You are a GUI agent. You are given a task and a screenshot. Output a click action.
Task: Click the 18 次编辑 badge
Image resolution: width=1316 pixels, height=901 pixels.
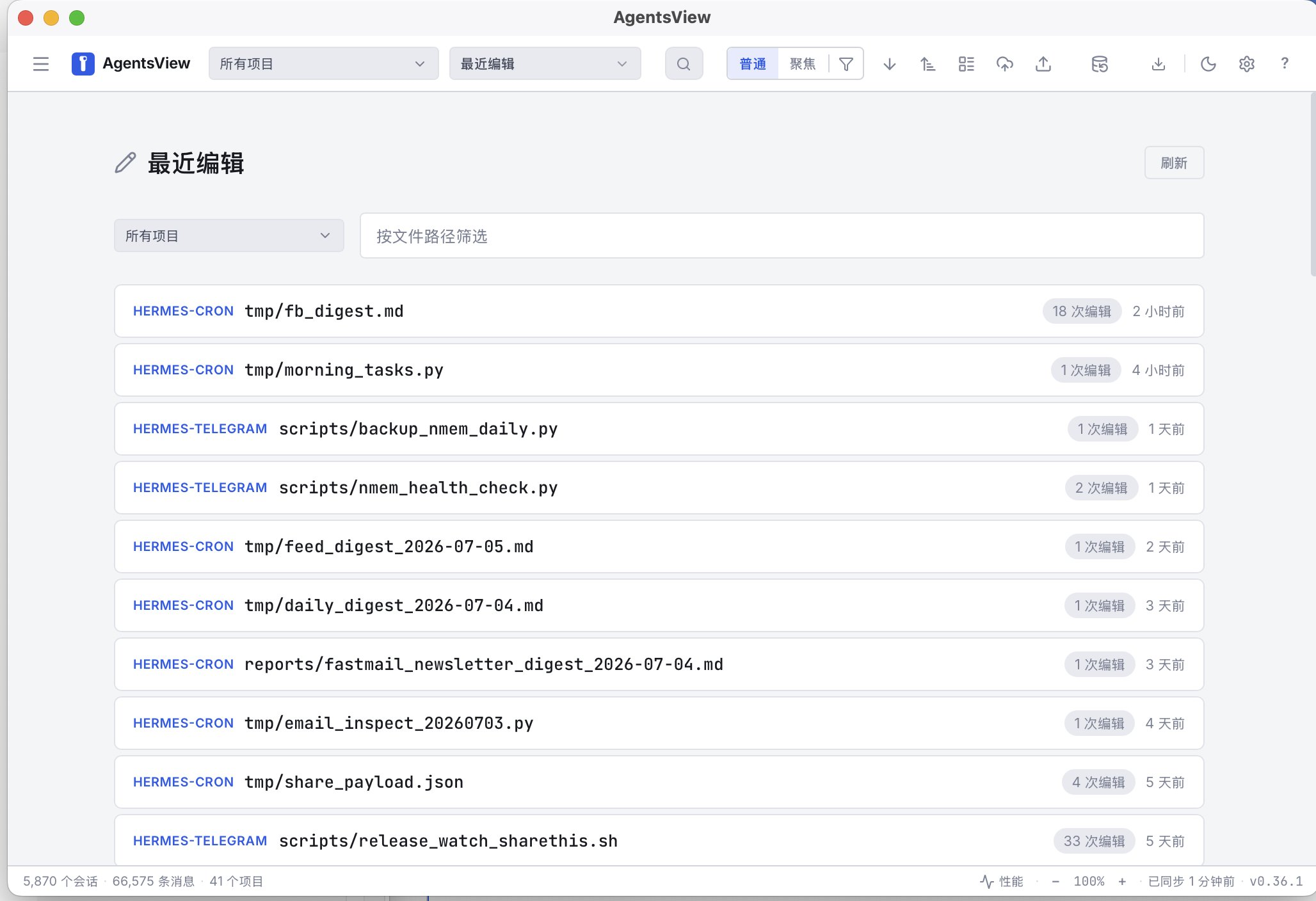coord(1082,311)
